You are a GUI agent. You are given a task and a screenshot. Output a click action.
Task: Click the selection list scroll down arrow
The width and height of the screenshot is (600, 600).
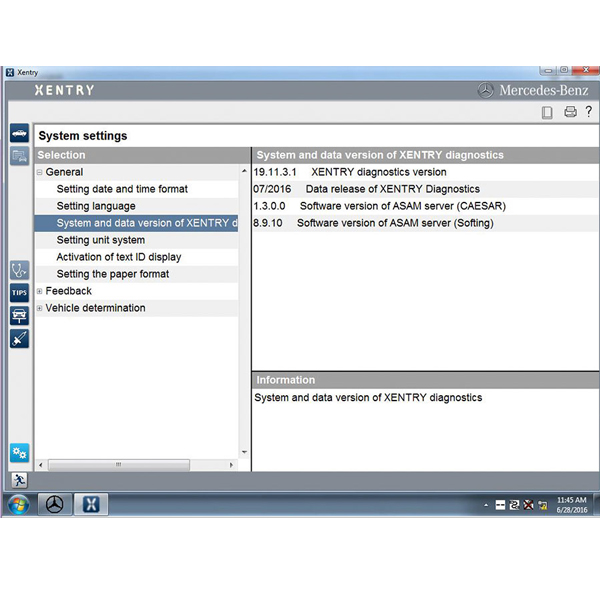tap(245, 452)
